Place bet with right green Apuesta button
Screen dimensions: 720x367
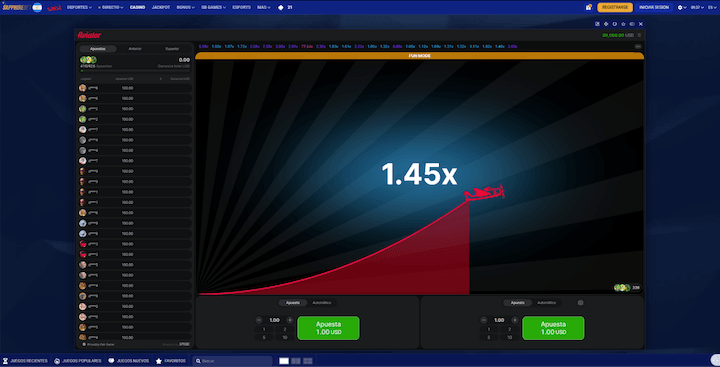pos(553,328)
